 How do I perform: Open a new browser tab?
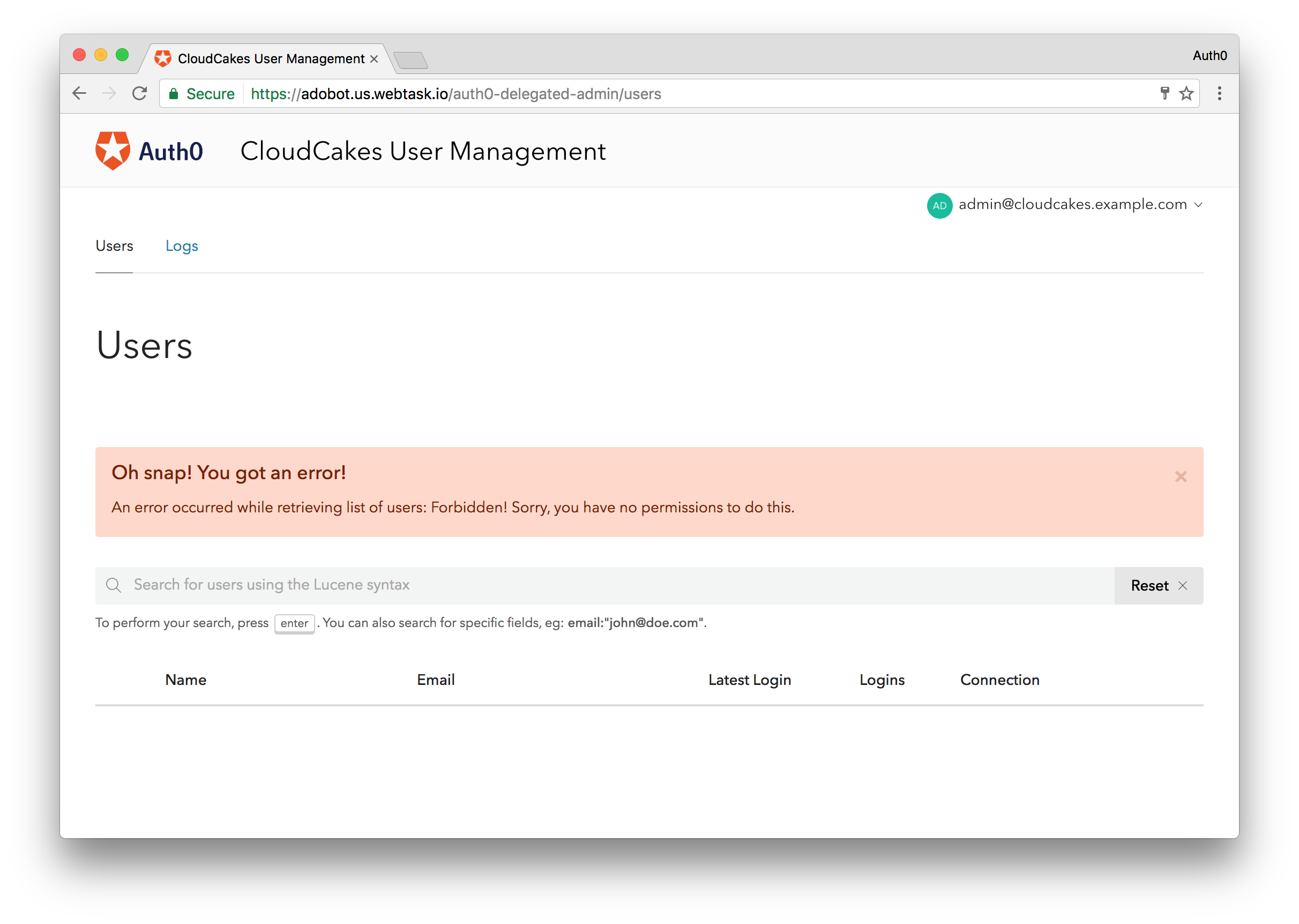point(410,59)
